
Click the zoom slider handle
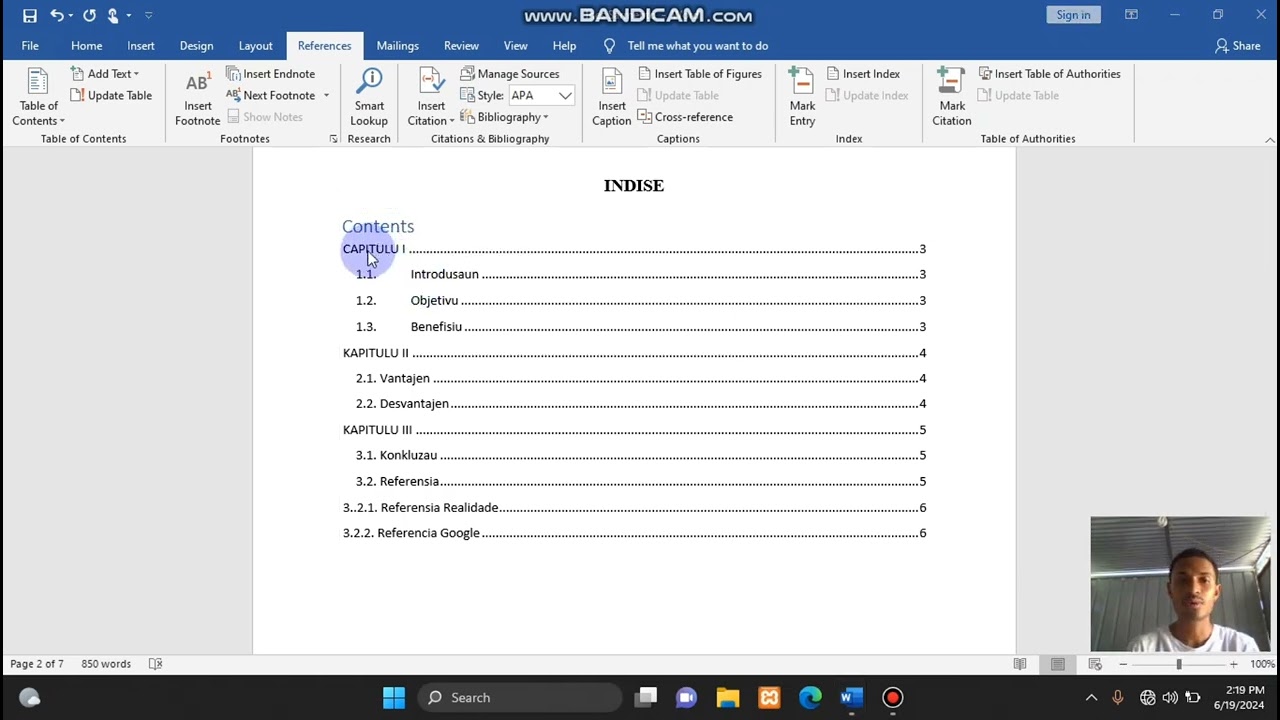coord(1178,664)
